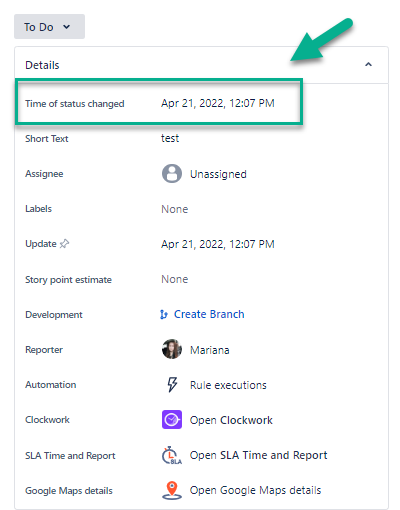Open the To Do status dropdown
400x510 pixels.
49,27
